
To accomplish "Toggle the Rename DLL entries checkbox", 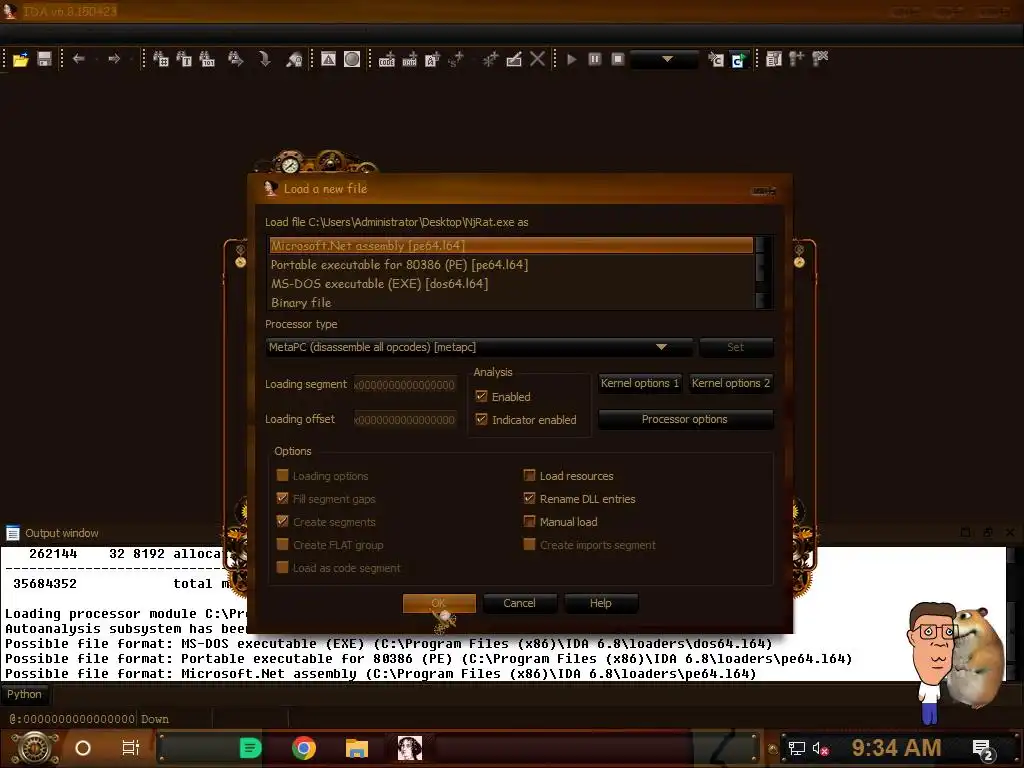I will point(530,498).
